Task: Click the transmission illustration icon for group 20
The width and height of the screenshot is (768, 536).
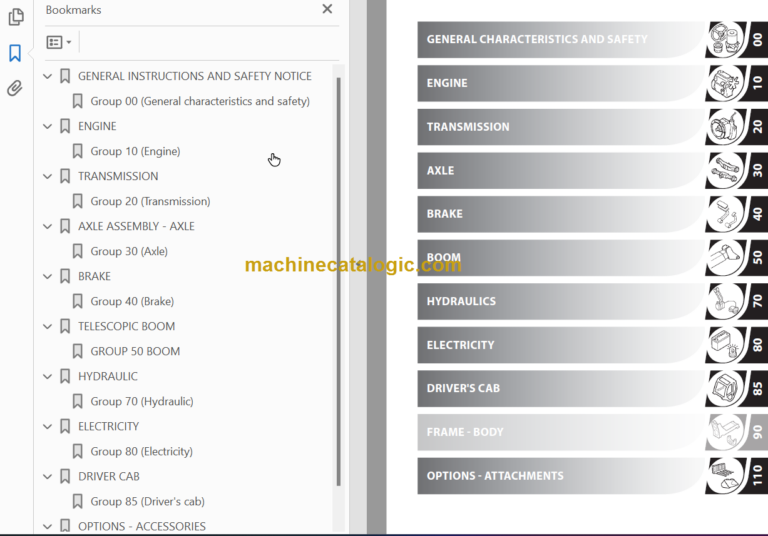Action: point(725,127)
